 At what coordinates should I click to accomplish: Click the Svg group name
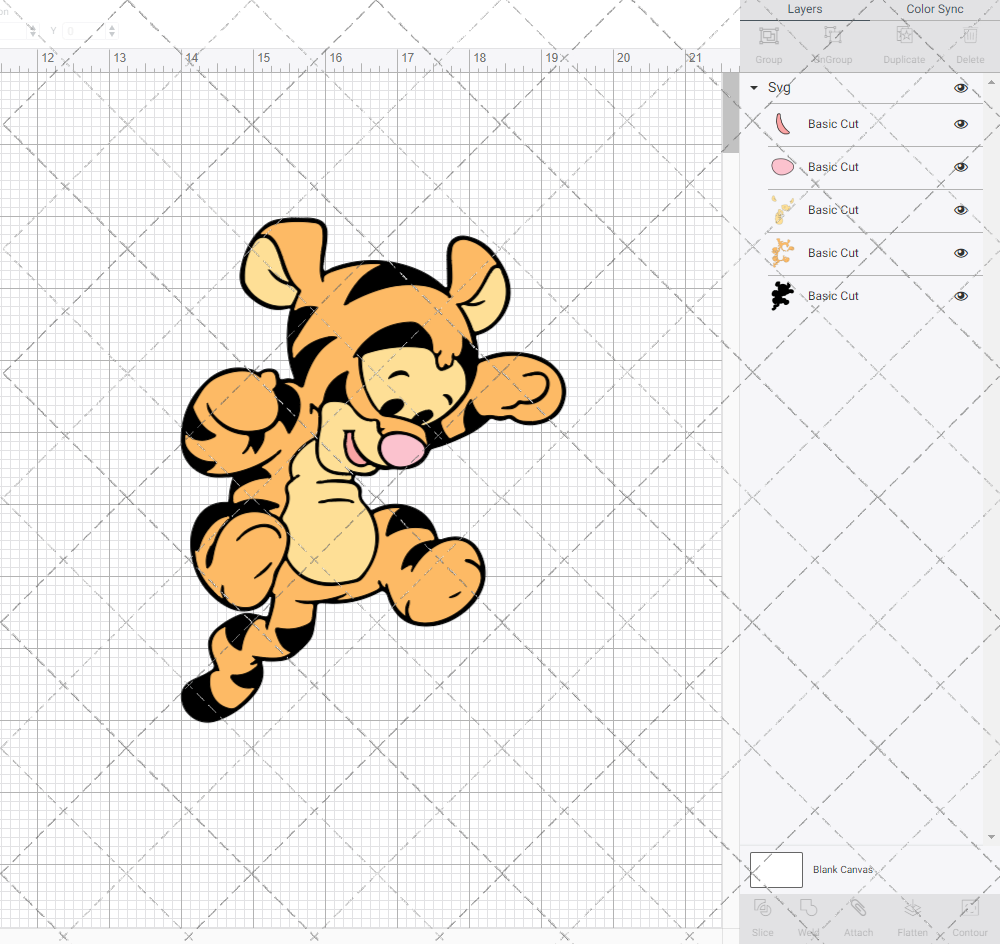(x=779, y=88)
